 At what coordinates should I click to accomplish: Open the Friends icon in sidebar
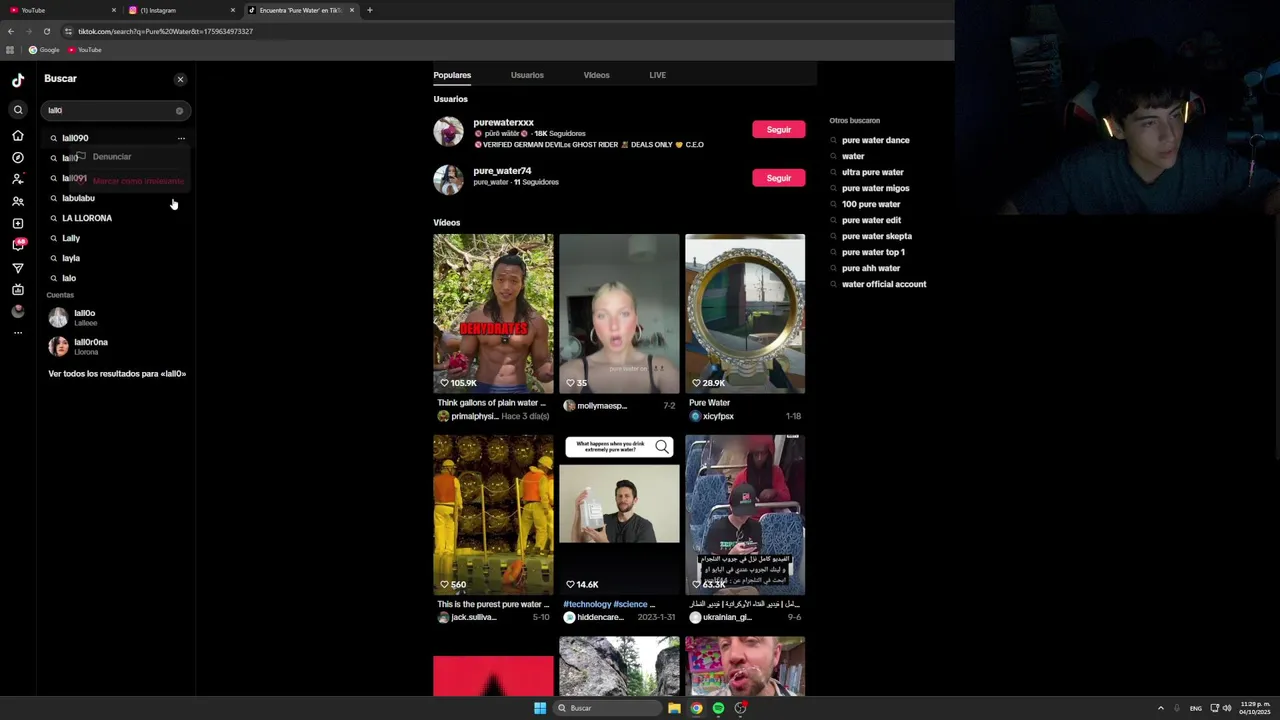click(x=18, y=201)
